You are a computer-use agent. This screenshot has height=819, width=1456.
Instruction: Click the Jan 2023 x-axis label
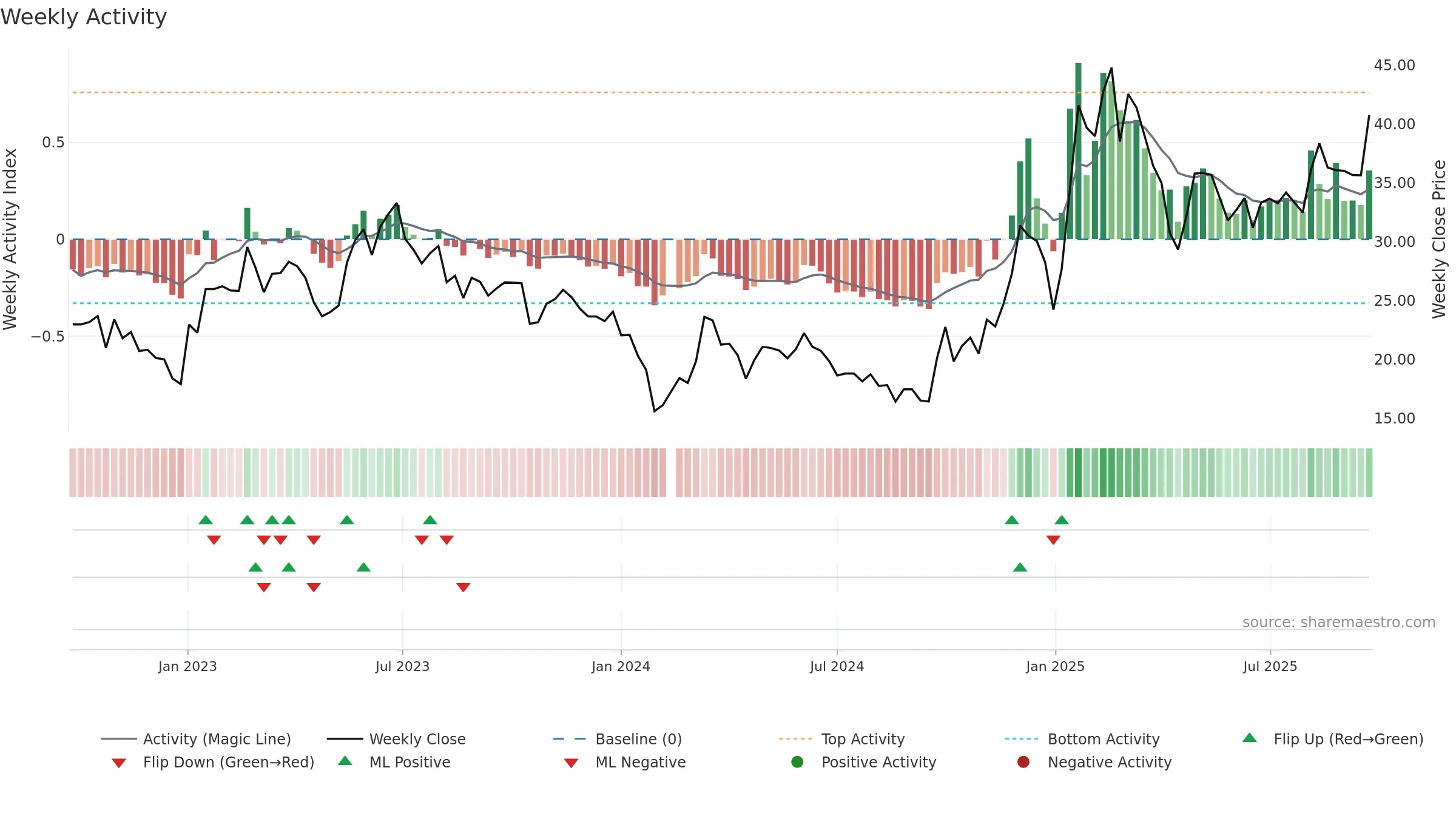(x=187, y=666)
